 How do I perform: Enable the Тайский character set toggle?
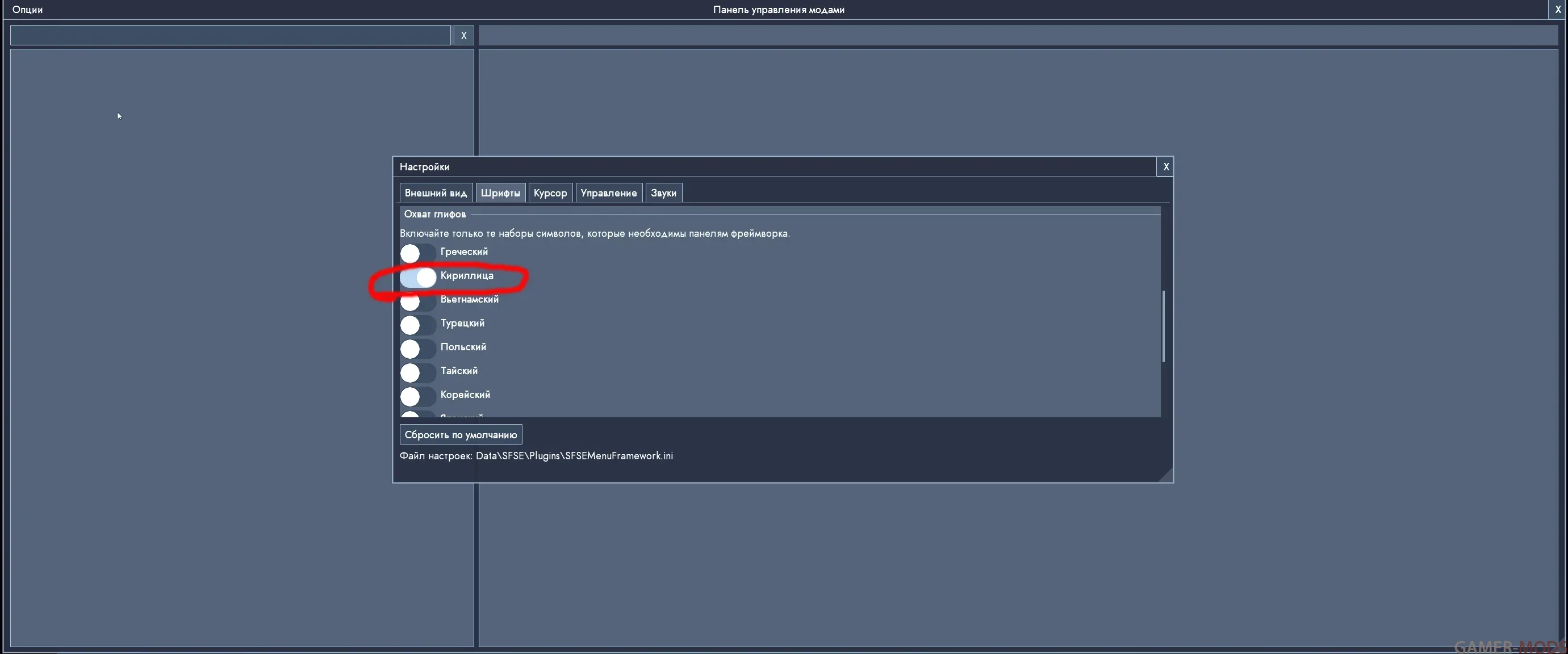pos(417,372)
